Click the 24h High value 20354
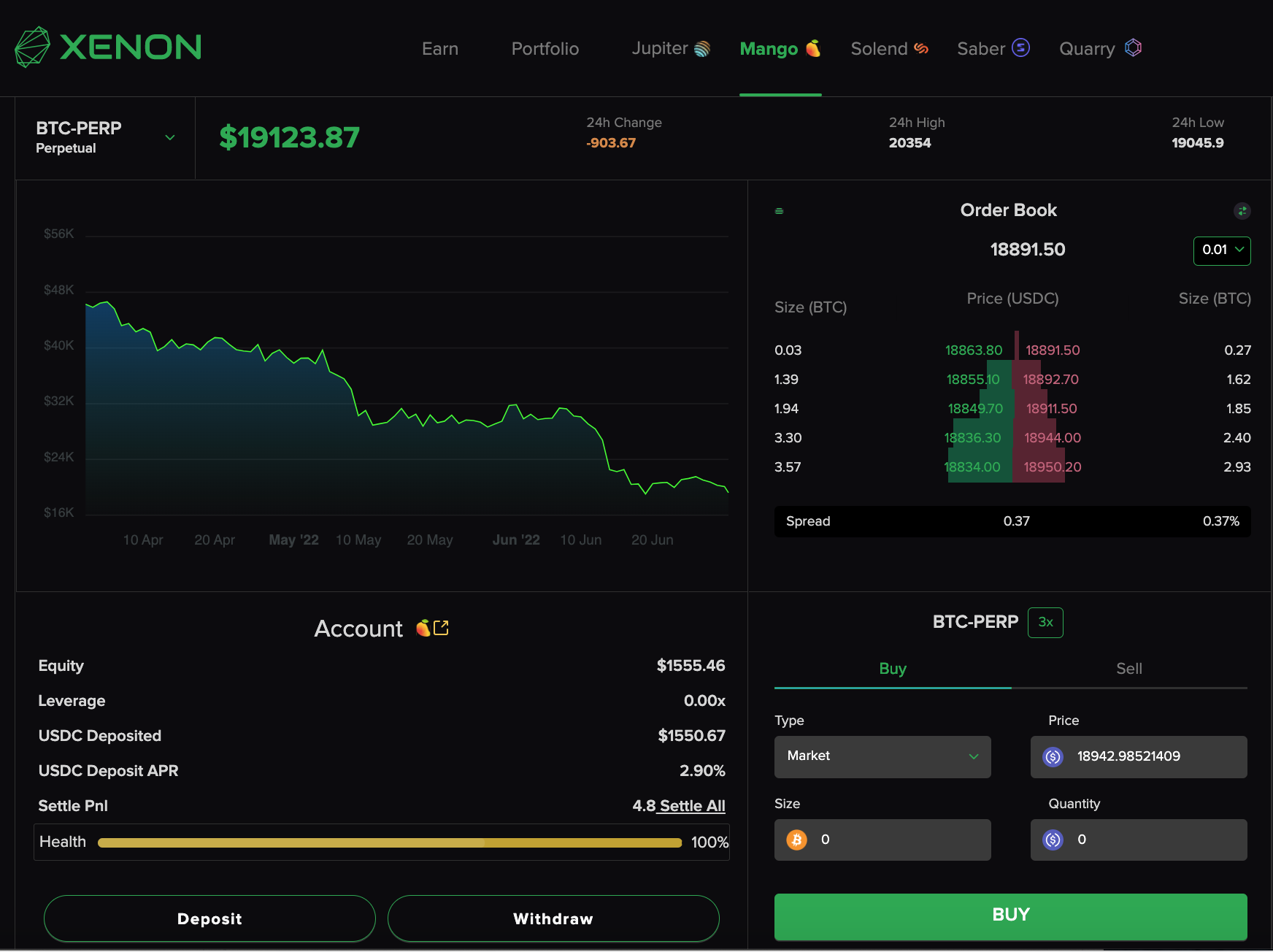The image size is (1273, 952). [909, 143]
